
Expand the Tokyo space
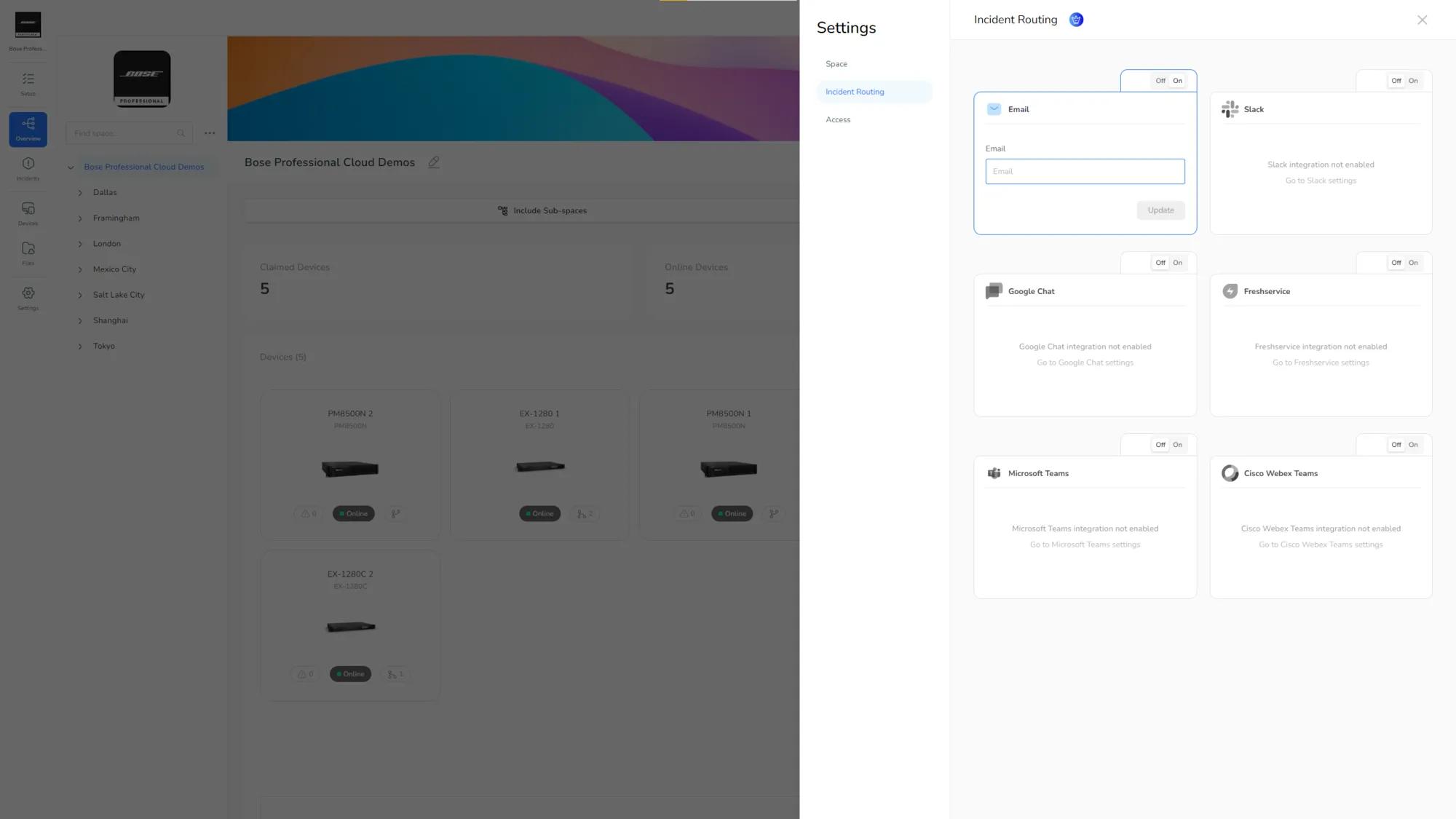(80, 347)
